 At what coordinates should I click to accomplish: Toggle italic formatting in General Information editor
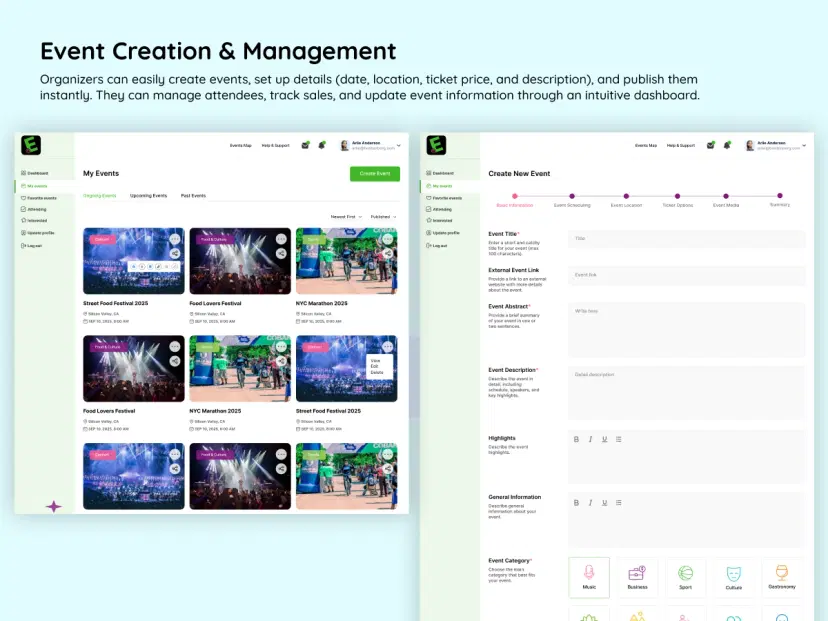pyautogui.click(x=590, y=502)
